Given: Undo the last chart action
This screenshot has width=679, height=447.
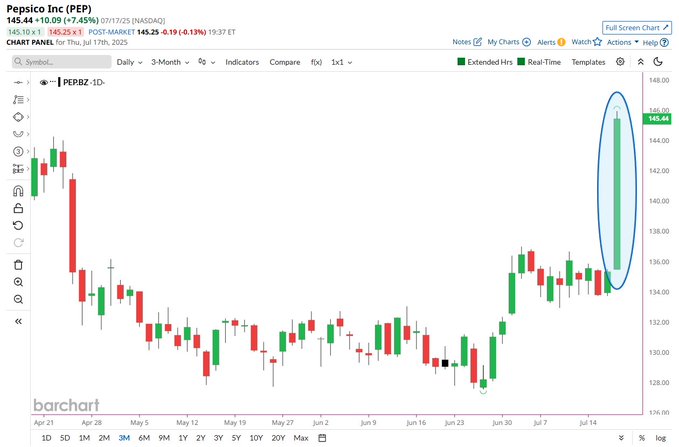Looking at the screenshot, I should [18, 226].
